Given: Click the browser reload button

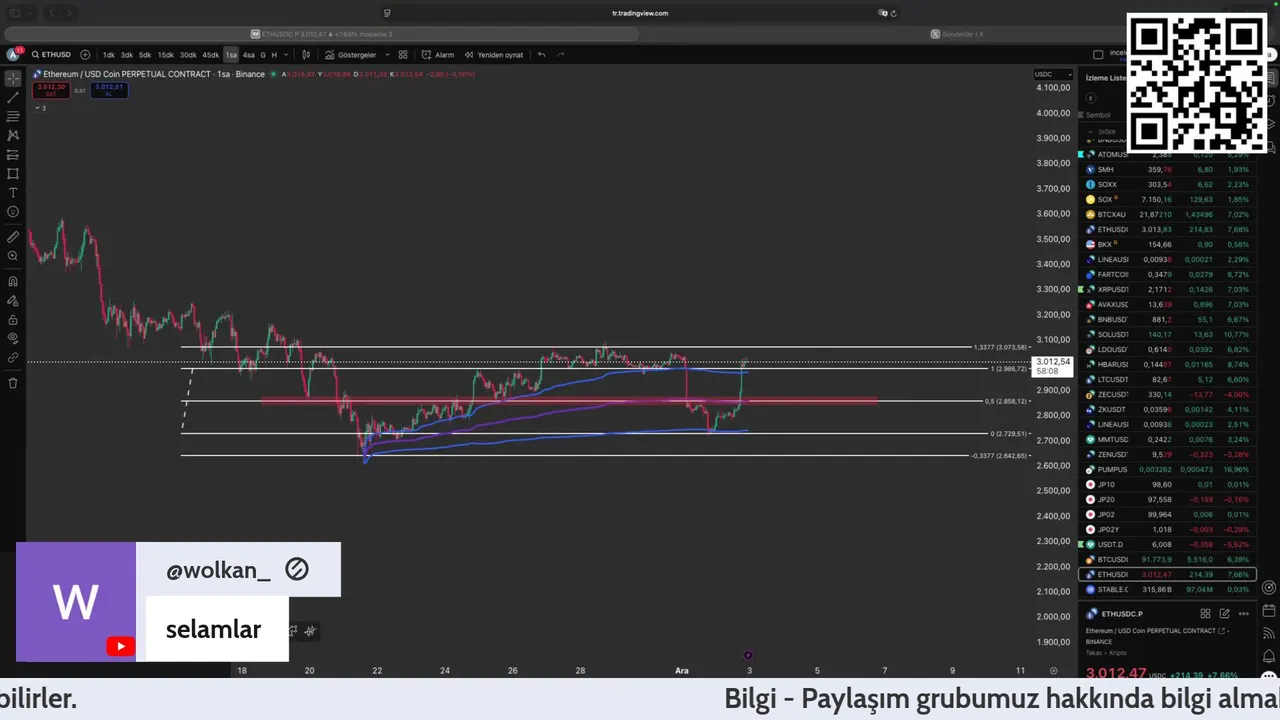Looking at the screenshot, I should [x=893, y=13].
